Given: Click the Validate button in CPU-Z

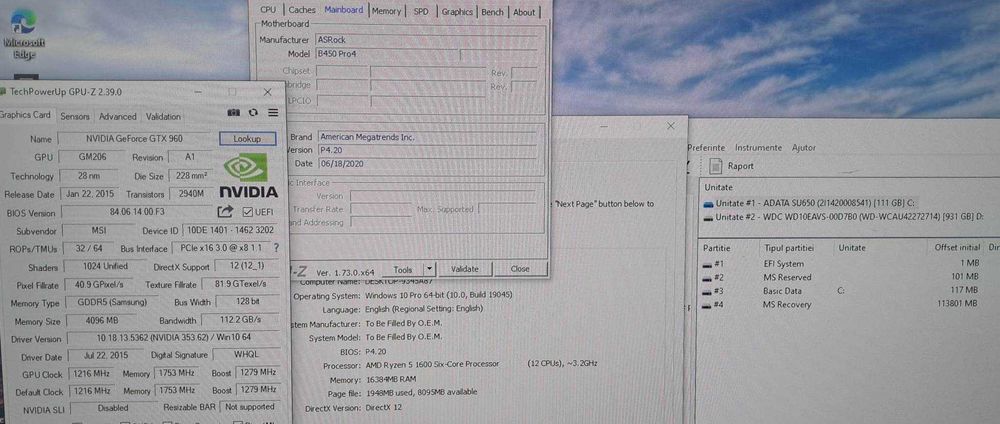Looking at the screenshot, I should point(465,269).
